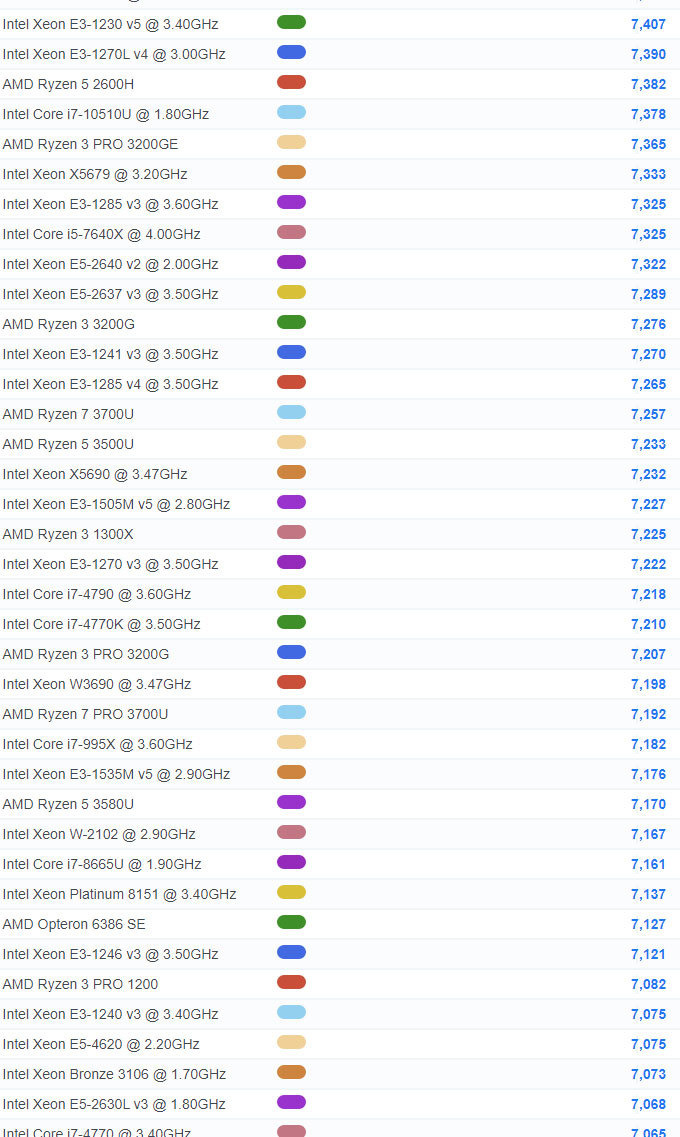The image size is (680, 1137).
Task: Click blue swatch beside Xeon E3-1270L v4
Action: pos(291,52)
